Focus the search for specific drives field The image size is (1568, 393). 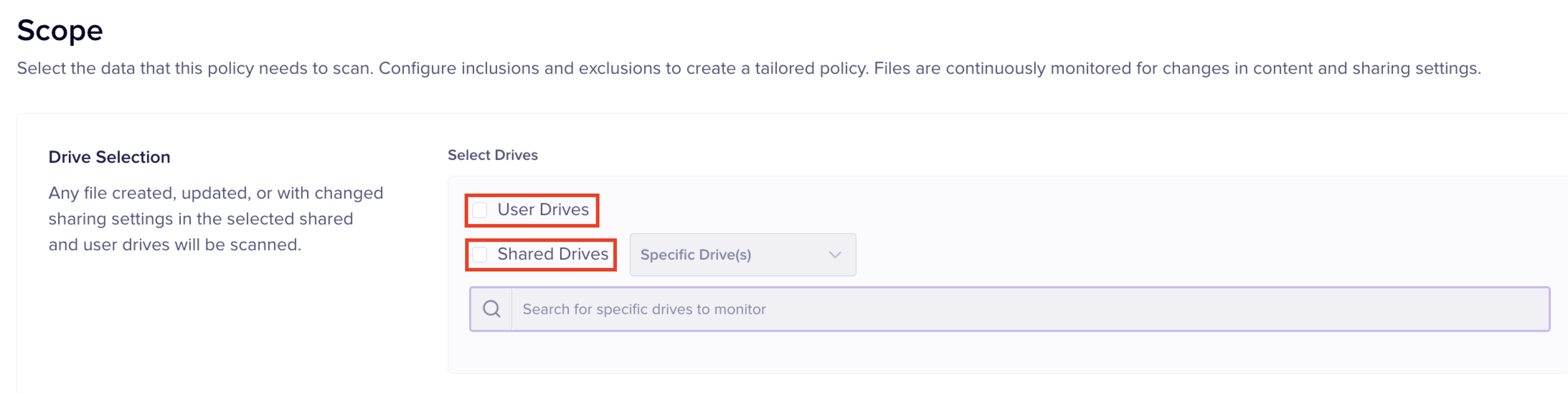coord(1029,309)
